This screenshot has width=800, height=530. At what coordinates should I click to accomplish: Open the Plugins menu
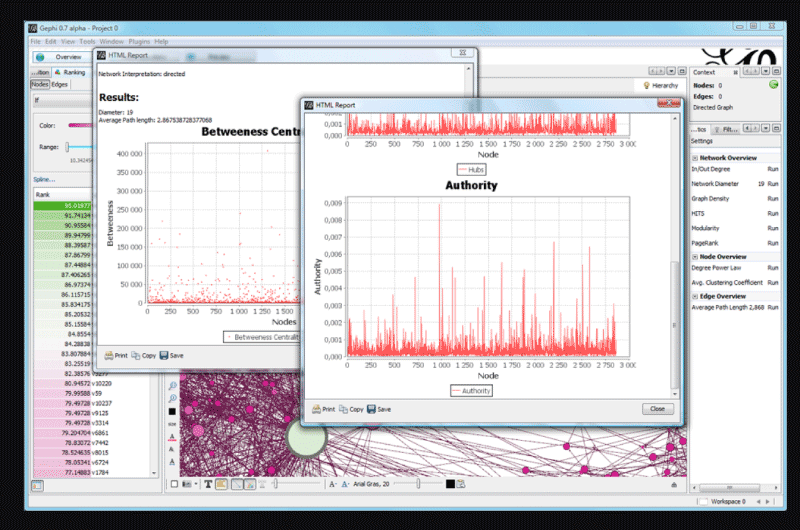point(139,42)
